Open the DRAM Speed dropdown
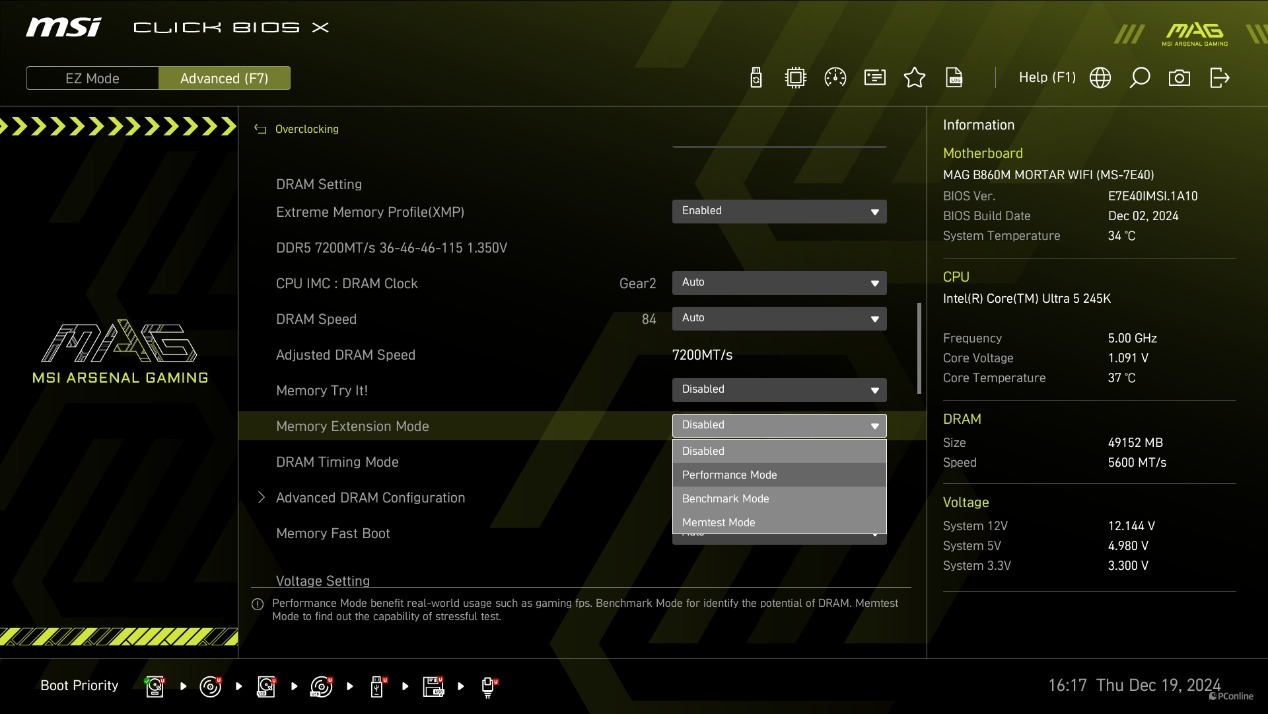This screenshot has width=1268, height=714. [x=778, y=318]
